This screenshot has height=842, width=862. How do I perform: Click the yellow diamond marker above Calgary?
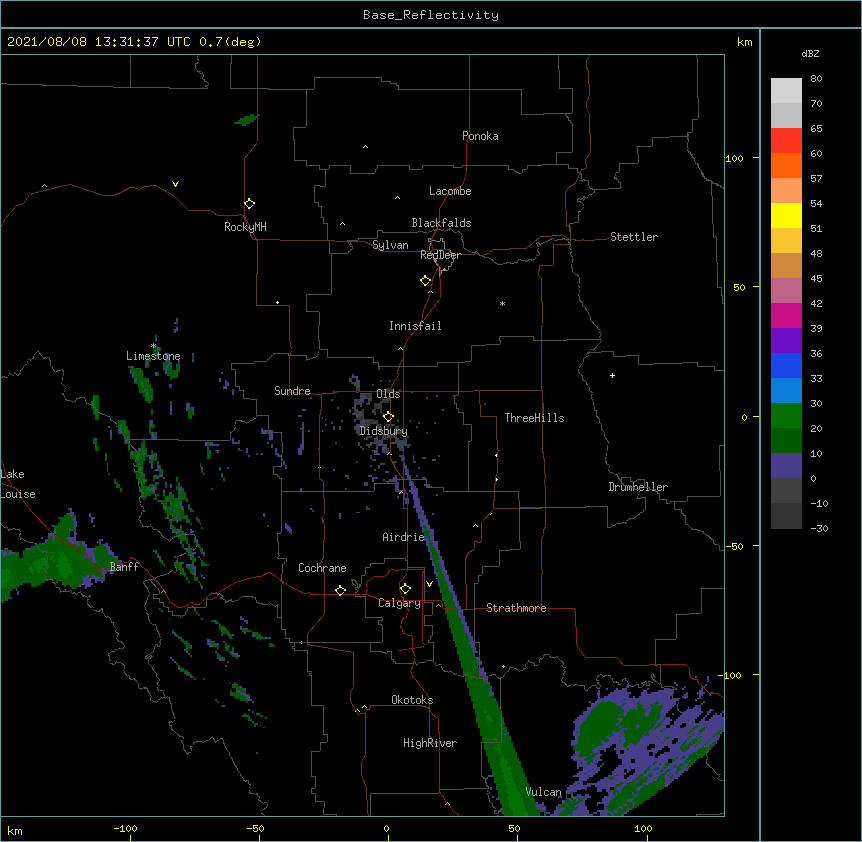405,589
